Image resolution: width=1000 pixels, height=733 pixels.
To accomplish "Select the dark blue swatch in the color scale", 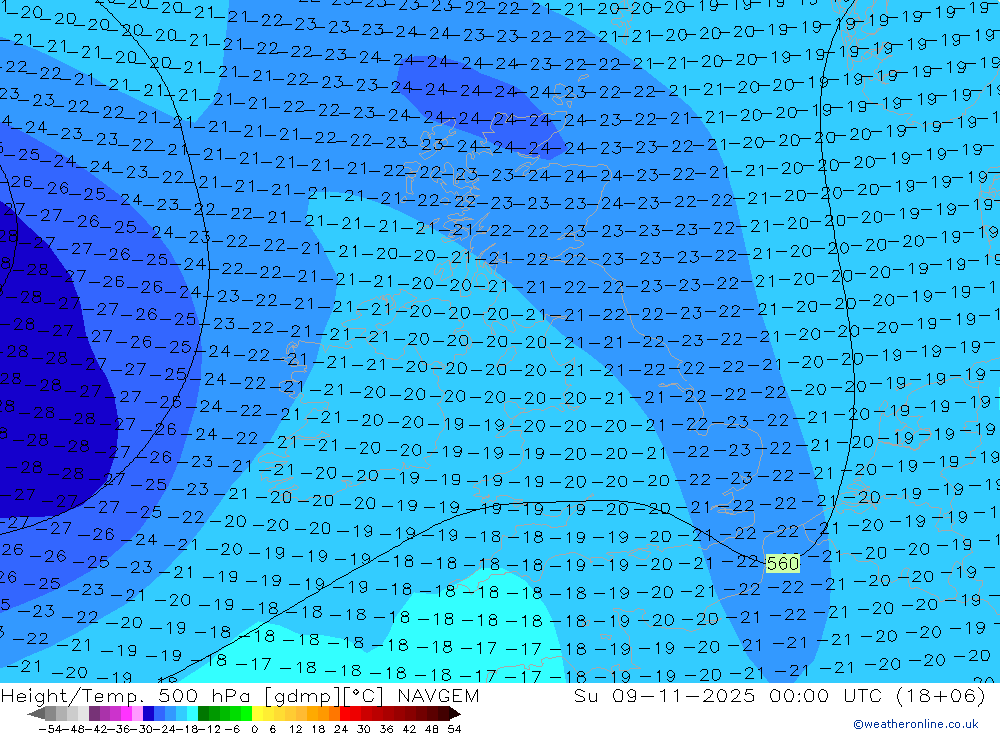I will point(148,714).
